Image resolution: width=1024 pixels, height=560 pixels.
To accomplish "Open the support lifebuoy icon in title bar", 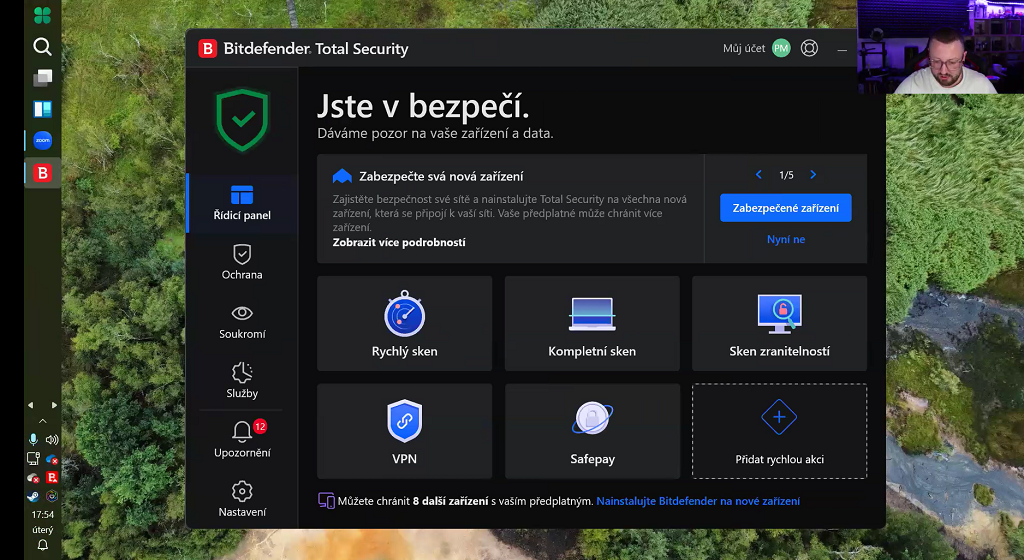I will point(809,48).
